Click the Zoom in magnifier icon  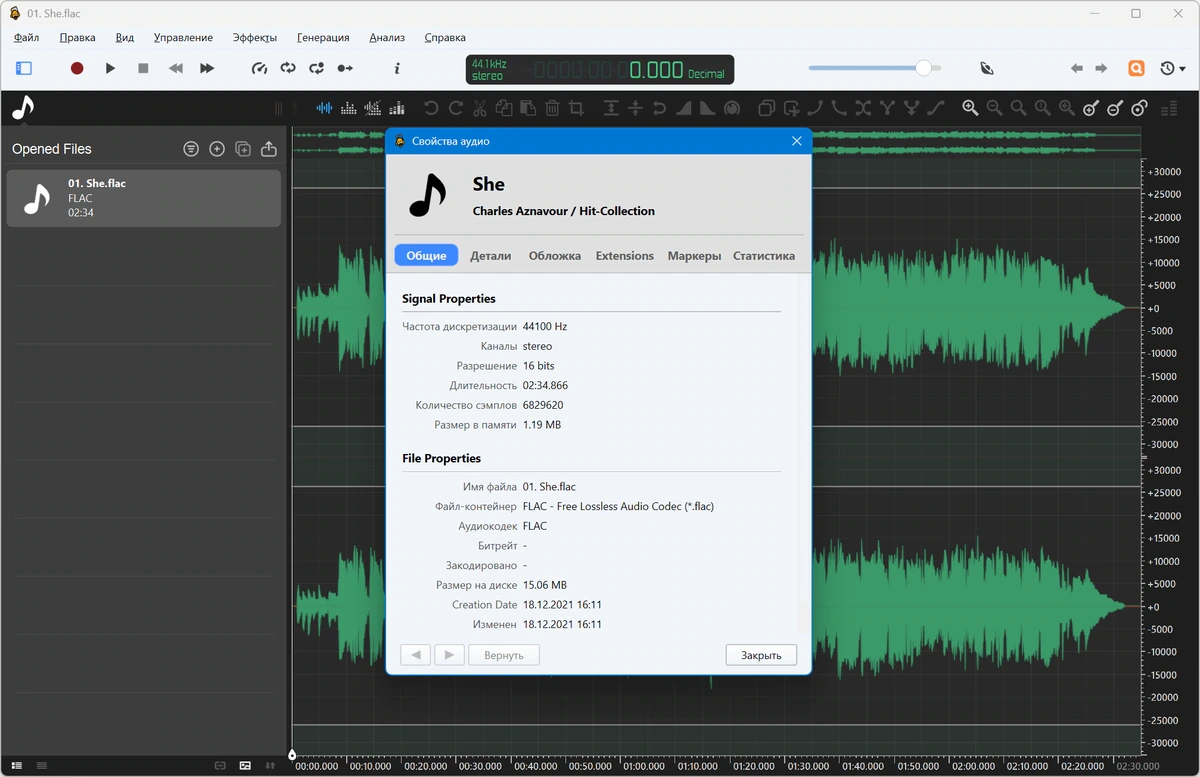click(970, 108)
